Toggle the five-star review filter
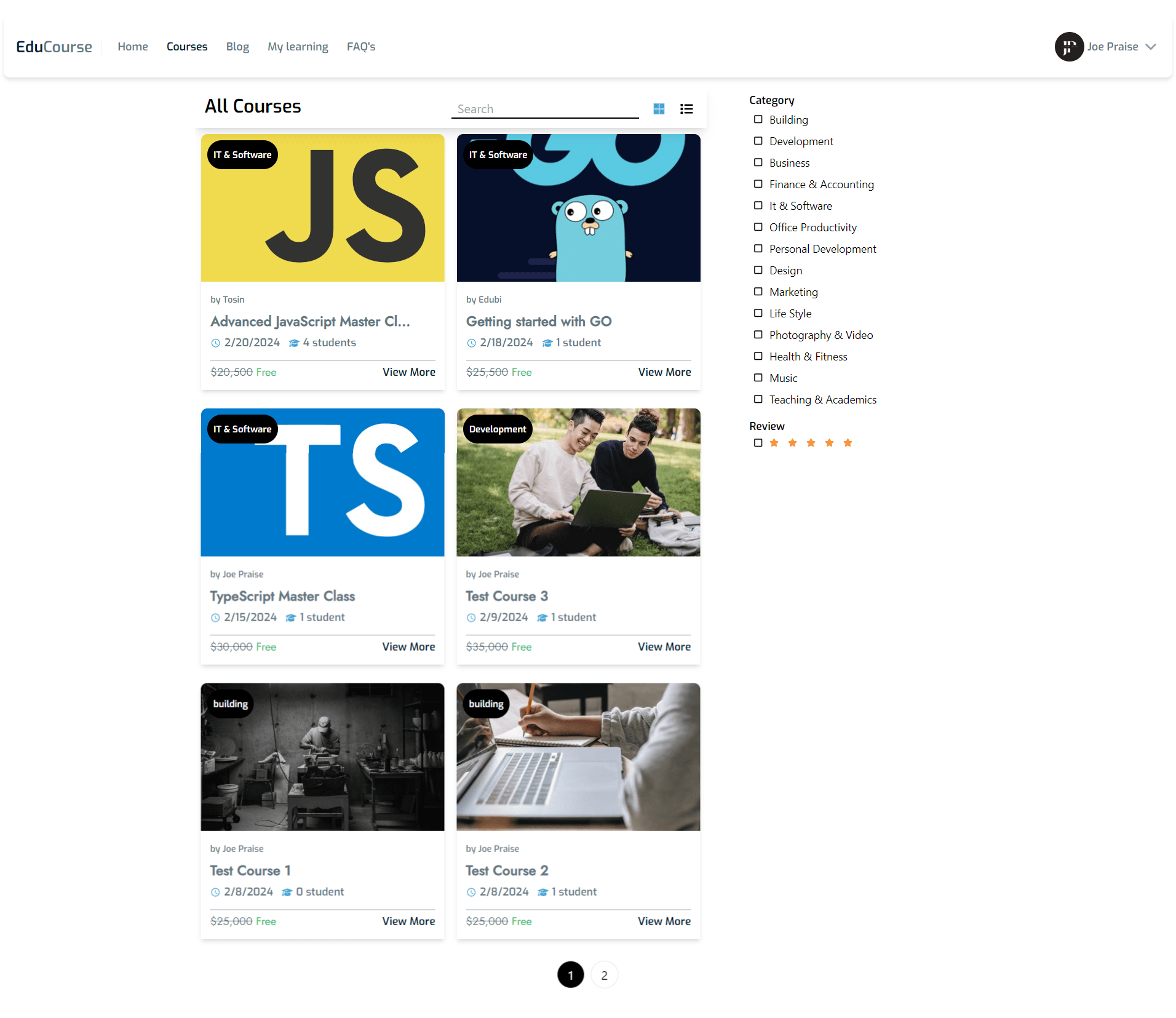The image size is (1176, 1018). [758, 443]
